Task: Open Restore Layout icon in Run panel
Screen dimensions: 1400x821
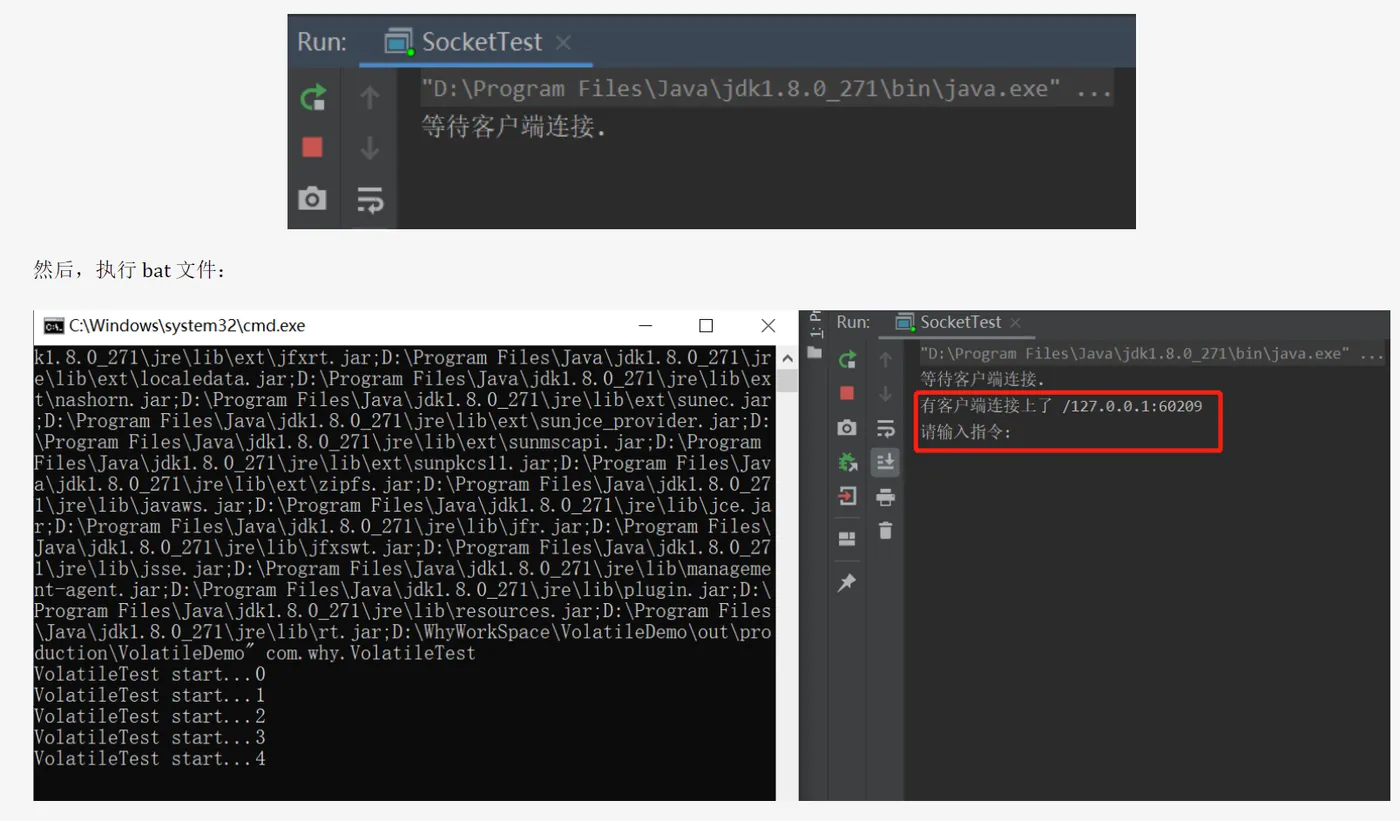Action: (847, 539)
